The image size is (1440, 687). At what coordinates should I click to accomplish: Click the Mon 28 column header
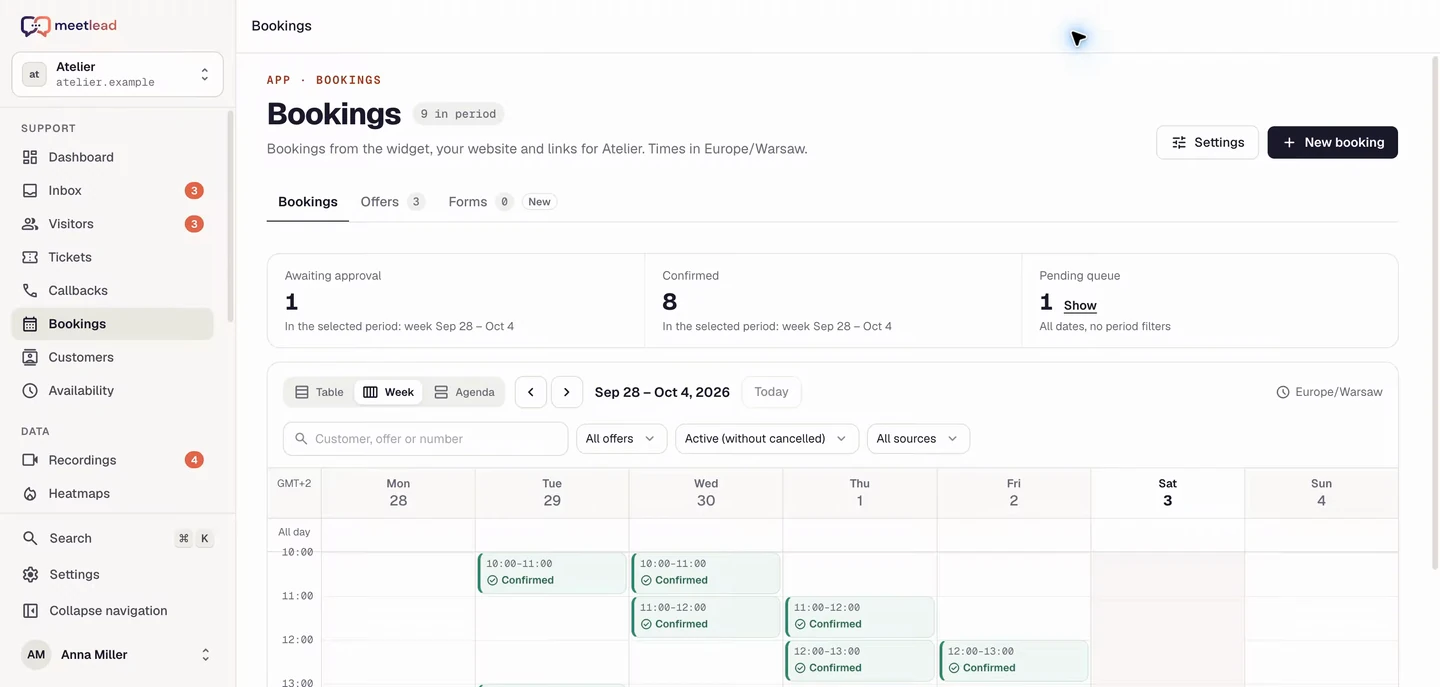pos(398,492)
